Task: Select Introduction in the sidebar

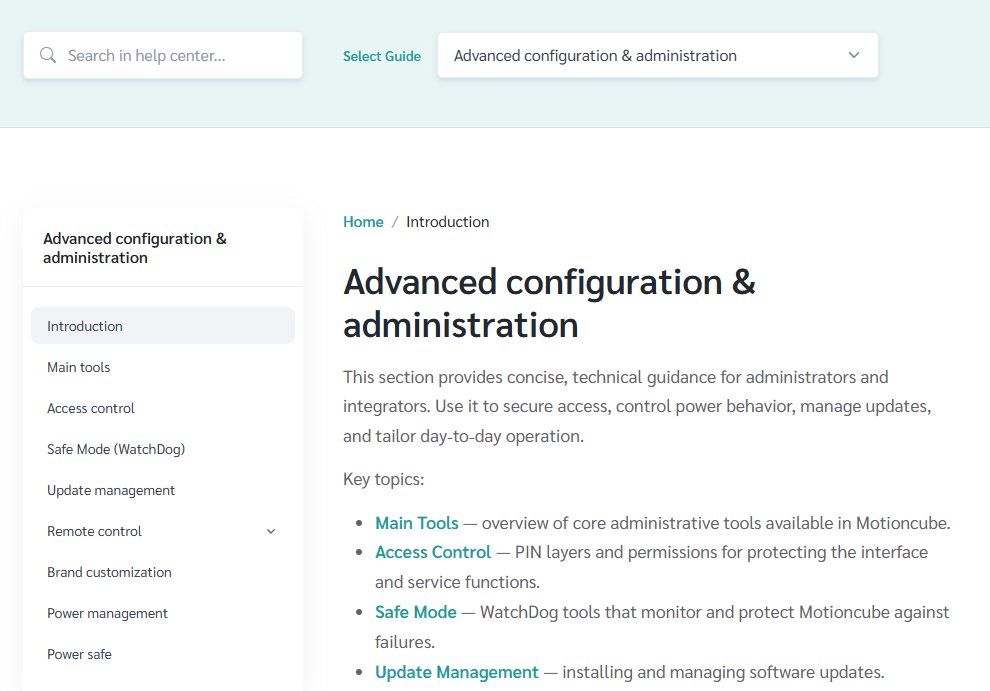Action: [x=163, y=326]
